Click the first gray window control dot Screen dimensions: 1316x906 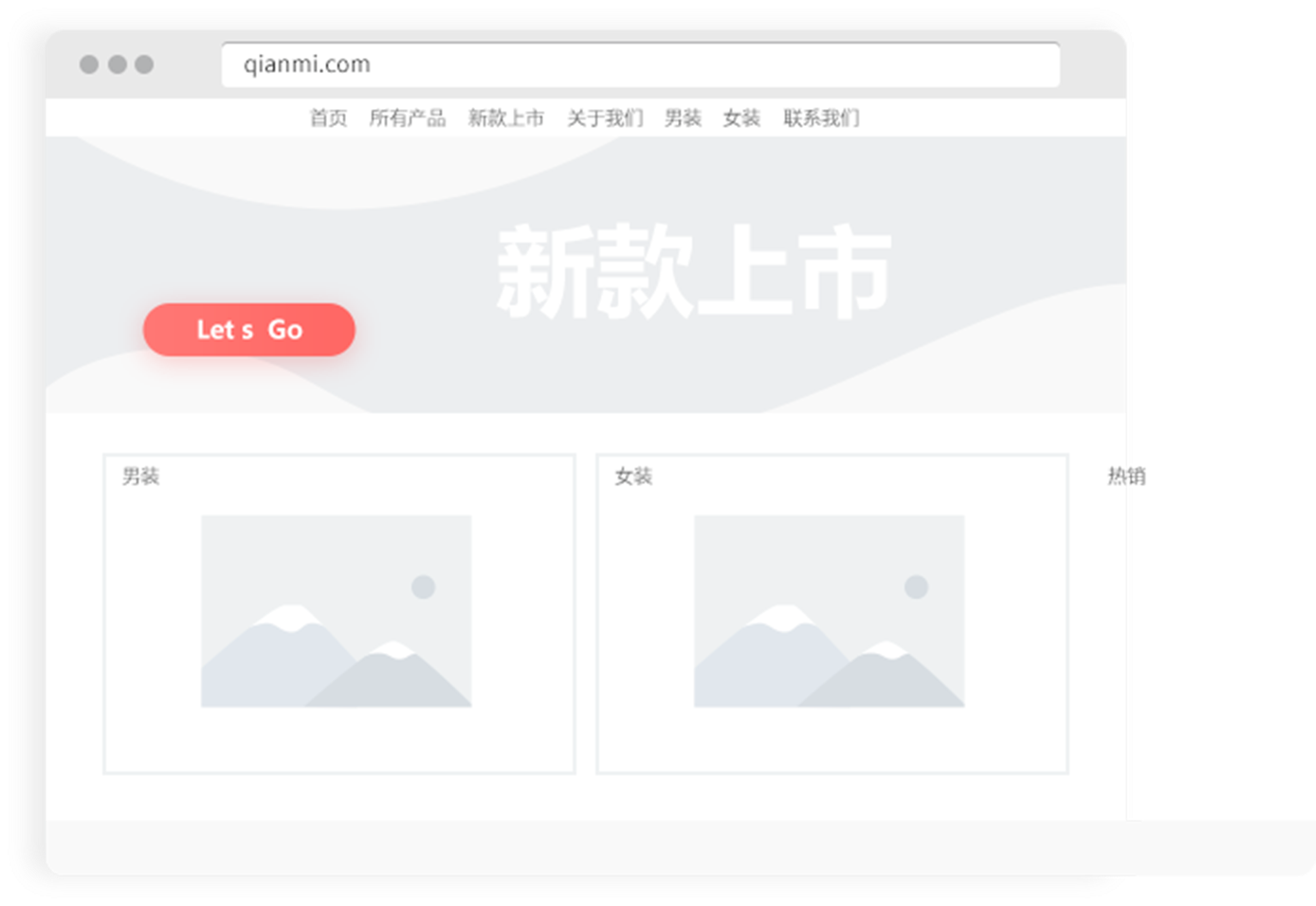(89, 64)
